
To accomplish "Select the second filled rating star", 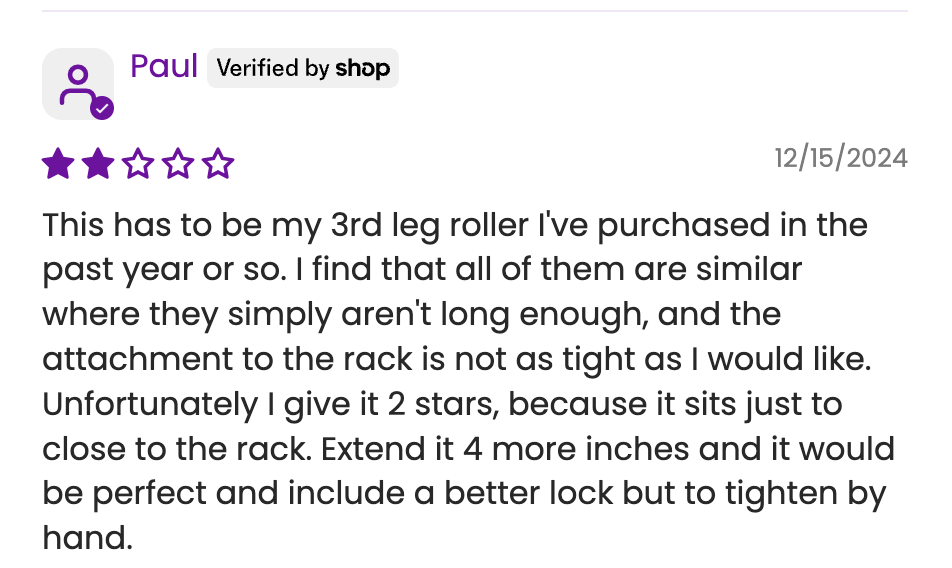I will tap(98, 163).
